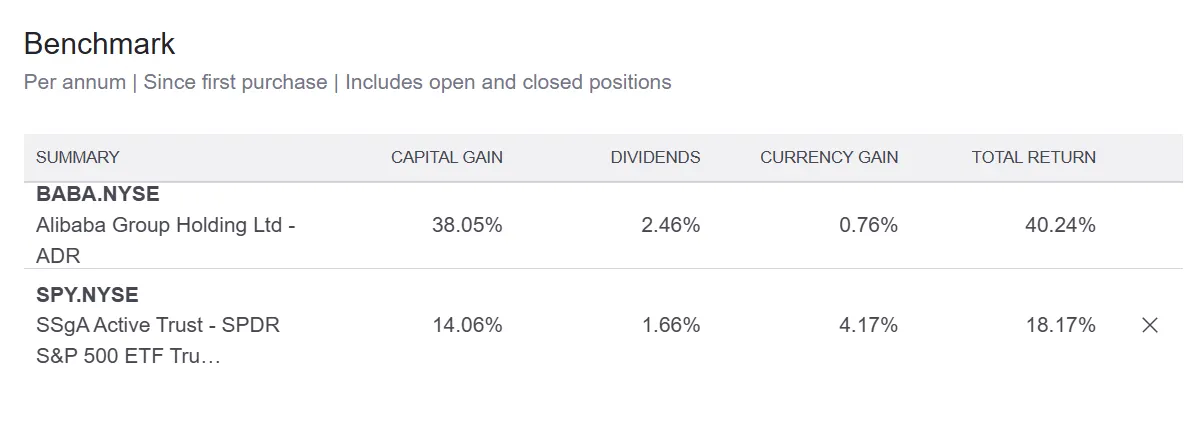1199x445 pixels.
Task: Select BABA dividends value 2.46%
Action: [670, 225]
